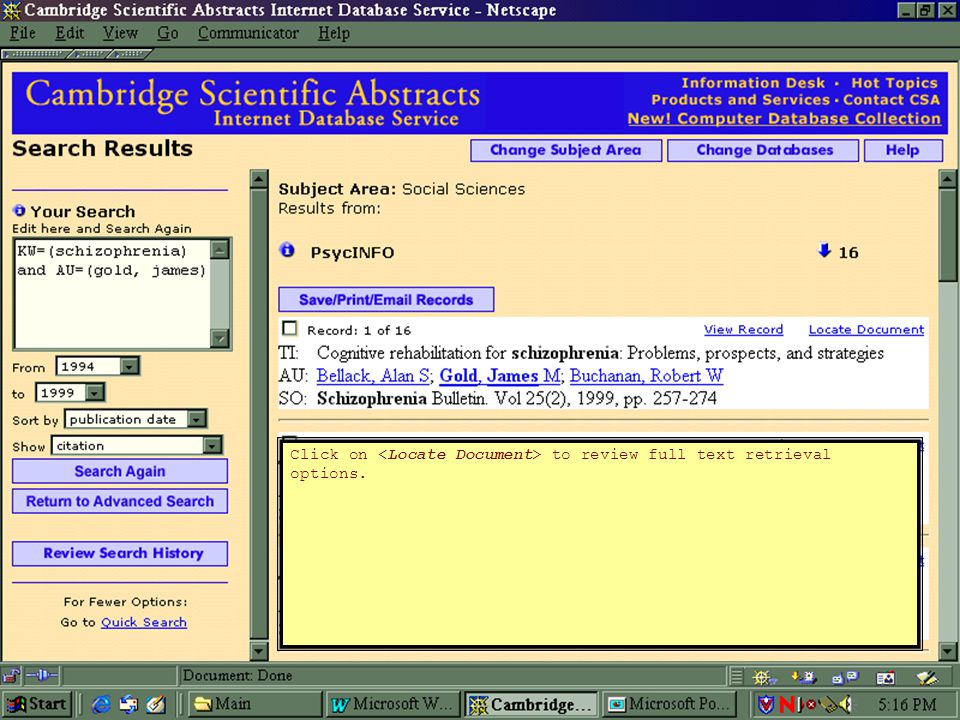Screen dimensions: 960x720
Task: Open the Mailbox icon in component bar
Action: (803, 677)
